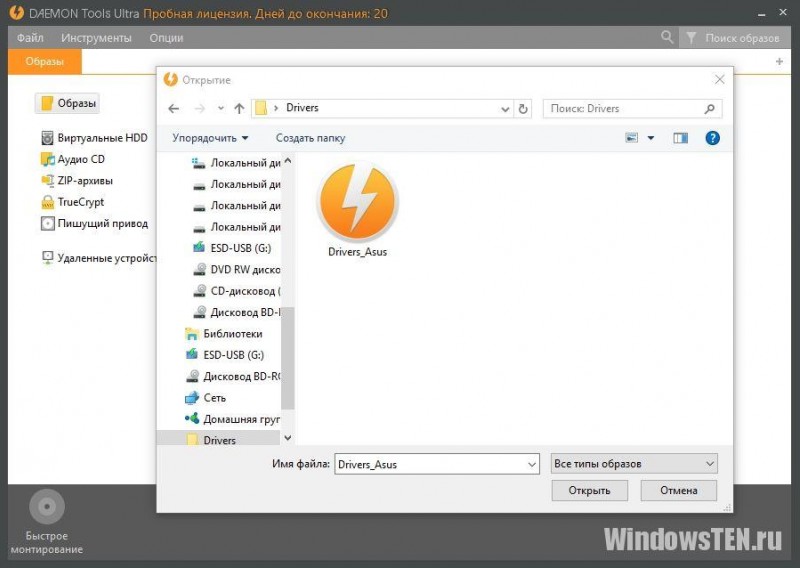Select Дисковод BD-ROM under CD-дисковод

point(236,312)
